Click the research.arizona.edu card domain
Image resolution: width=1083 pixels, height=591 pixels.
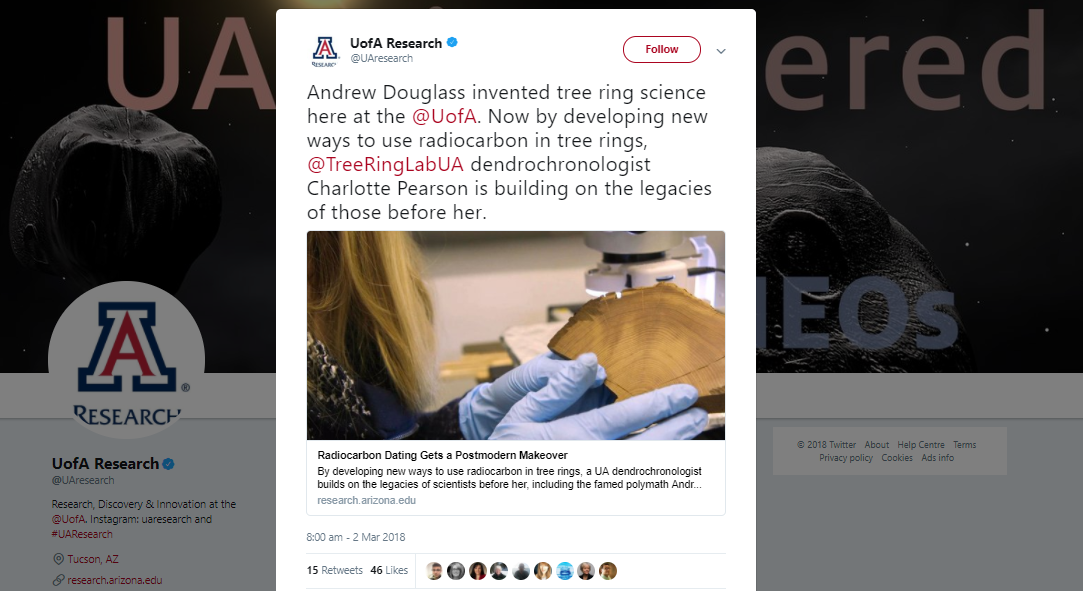pos(367,501)
